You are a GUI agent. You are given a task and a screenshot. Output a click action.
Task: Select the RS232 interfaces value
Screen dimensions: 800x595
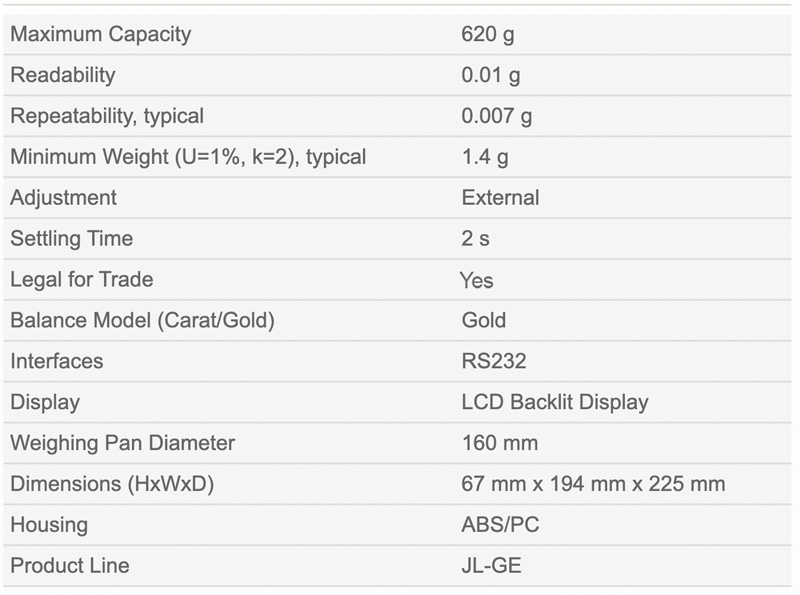click(x=494, y=361)
